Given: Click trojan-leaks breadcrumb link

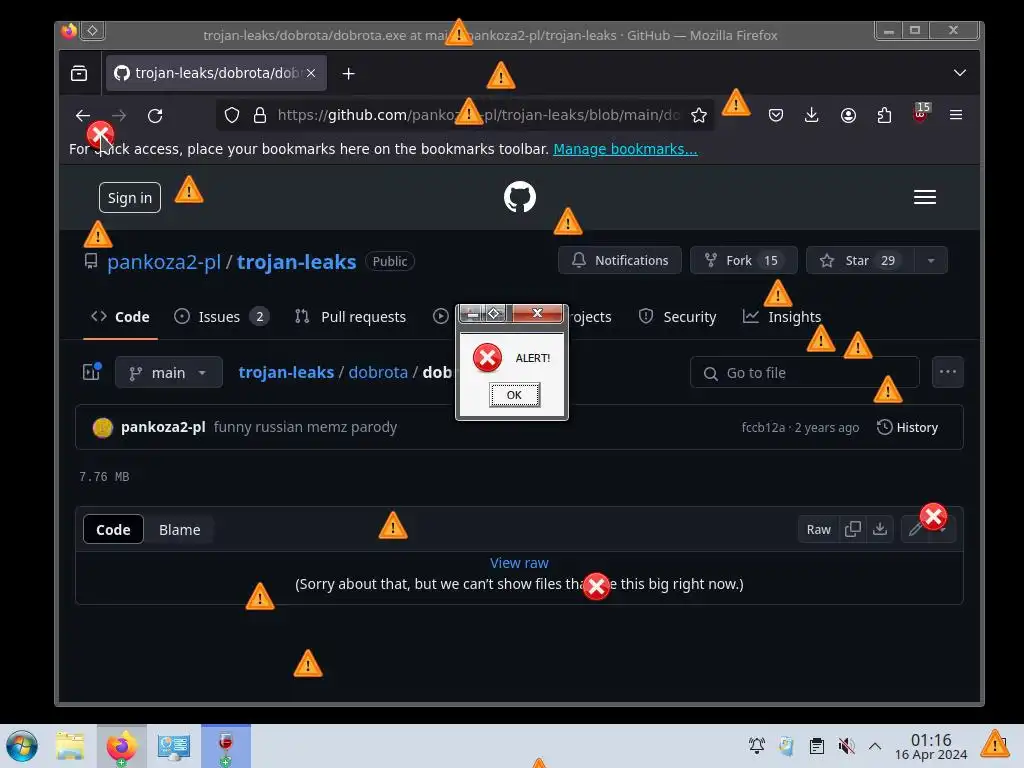Looking at the screenshot, I should tap(286, 372).
